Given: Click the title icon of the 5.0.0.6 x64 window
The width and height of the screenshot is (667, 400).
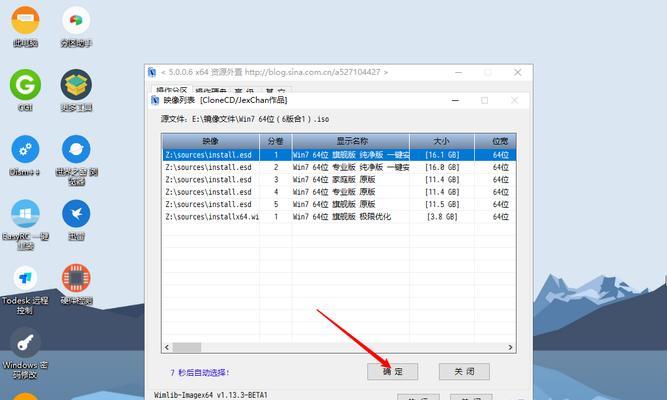Looking at the screenshot, I should [x=152, y=72].
